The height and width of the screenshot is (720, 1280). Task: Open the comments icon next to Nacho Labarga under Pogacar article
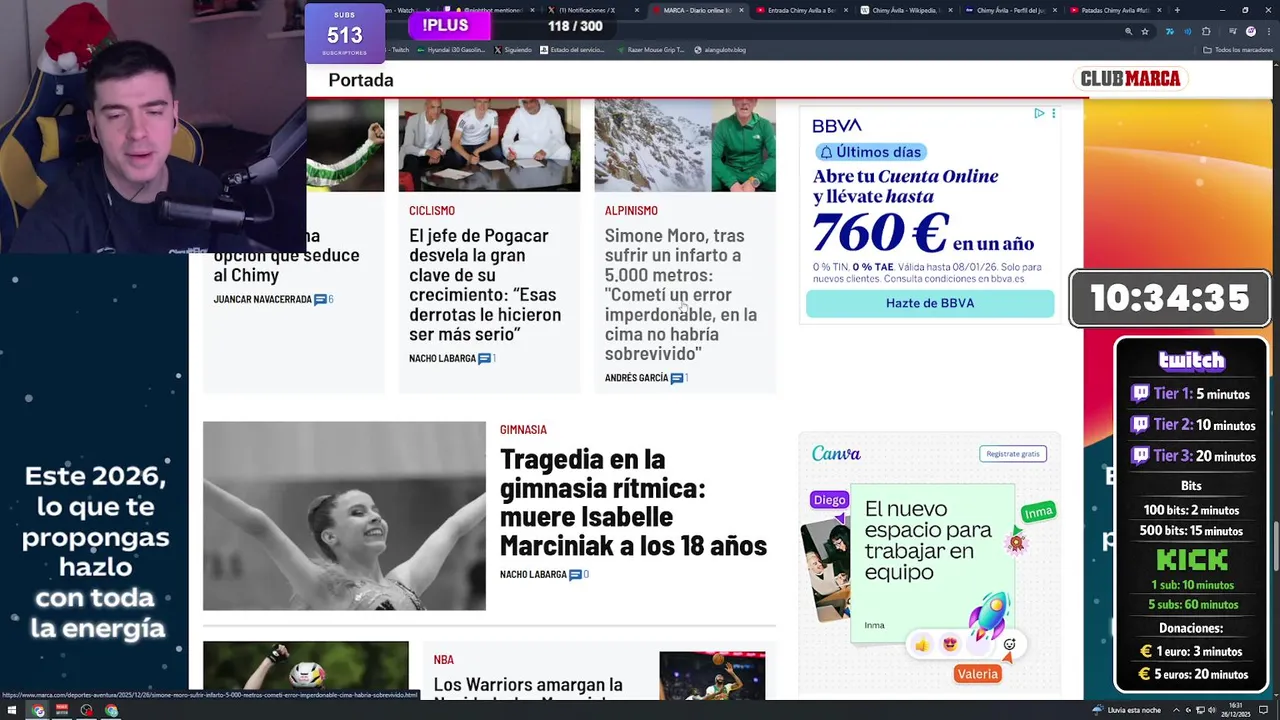click(484, 358)
